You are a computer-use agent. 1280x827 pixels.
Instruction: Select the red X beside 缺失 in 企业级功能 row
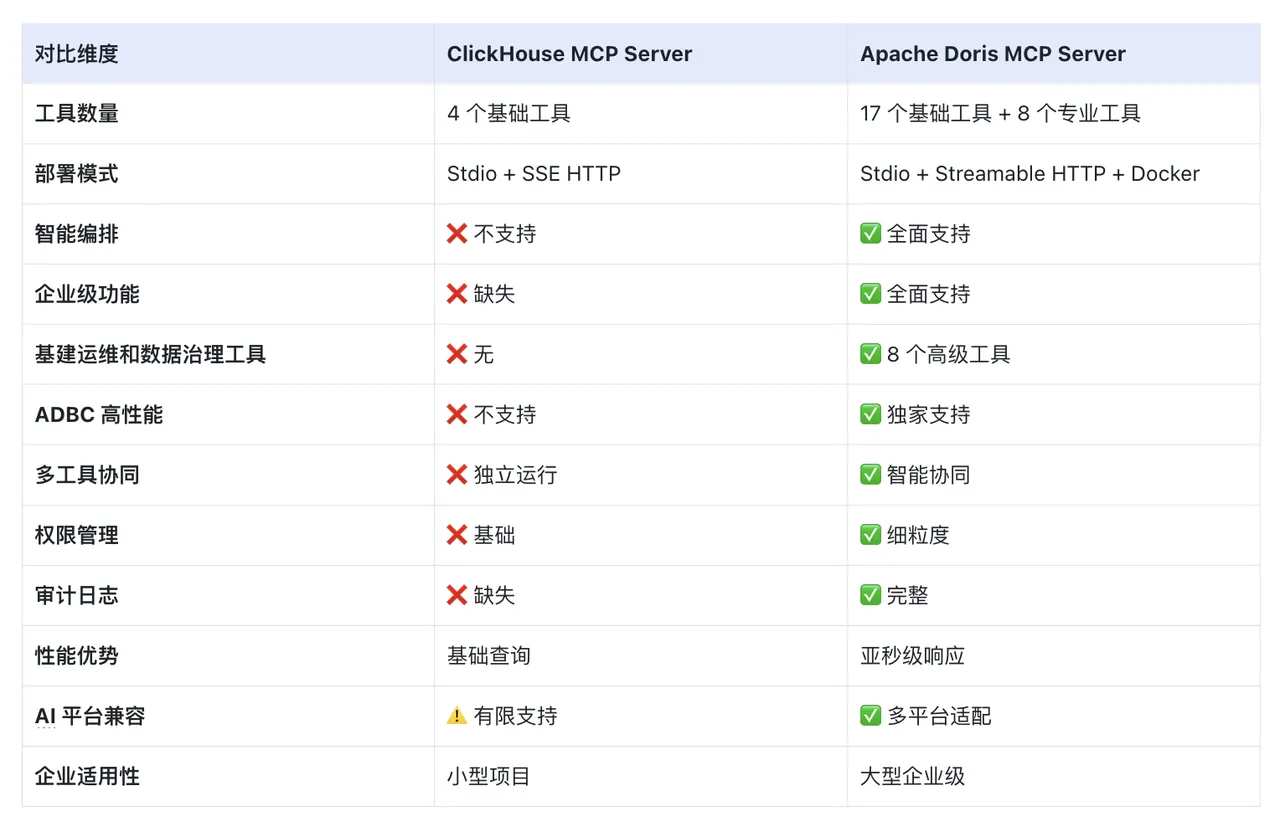pyautogui.click(x=457, y=294)
